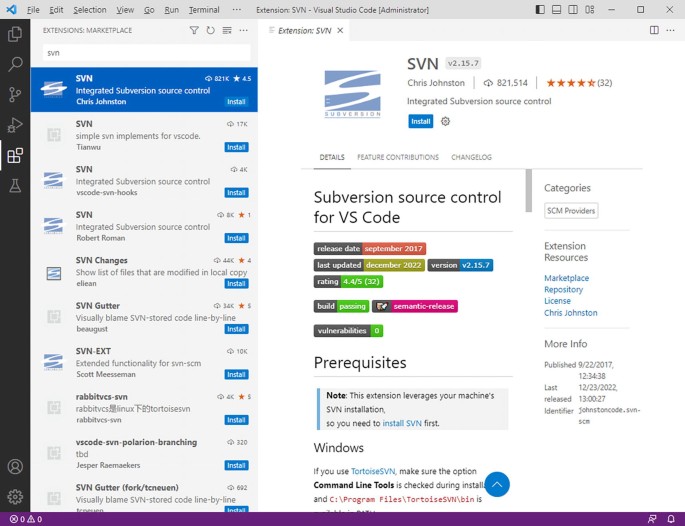The image size is (685, 526).
Task: Toggle bottom panel layout button
Action: [x=558, y=10]
